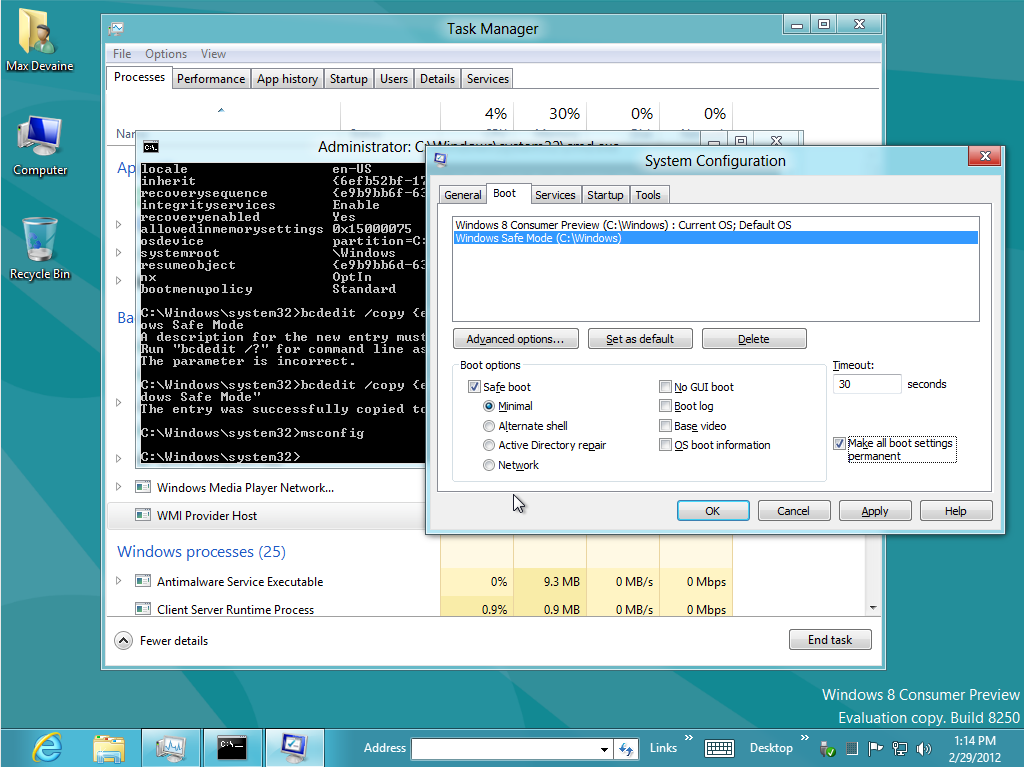Toggle the Safe boot checkbox
Screen dimensions: 1024x767
point(474,387)
